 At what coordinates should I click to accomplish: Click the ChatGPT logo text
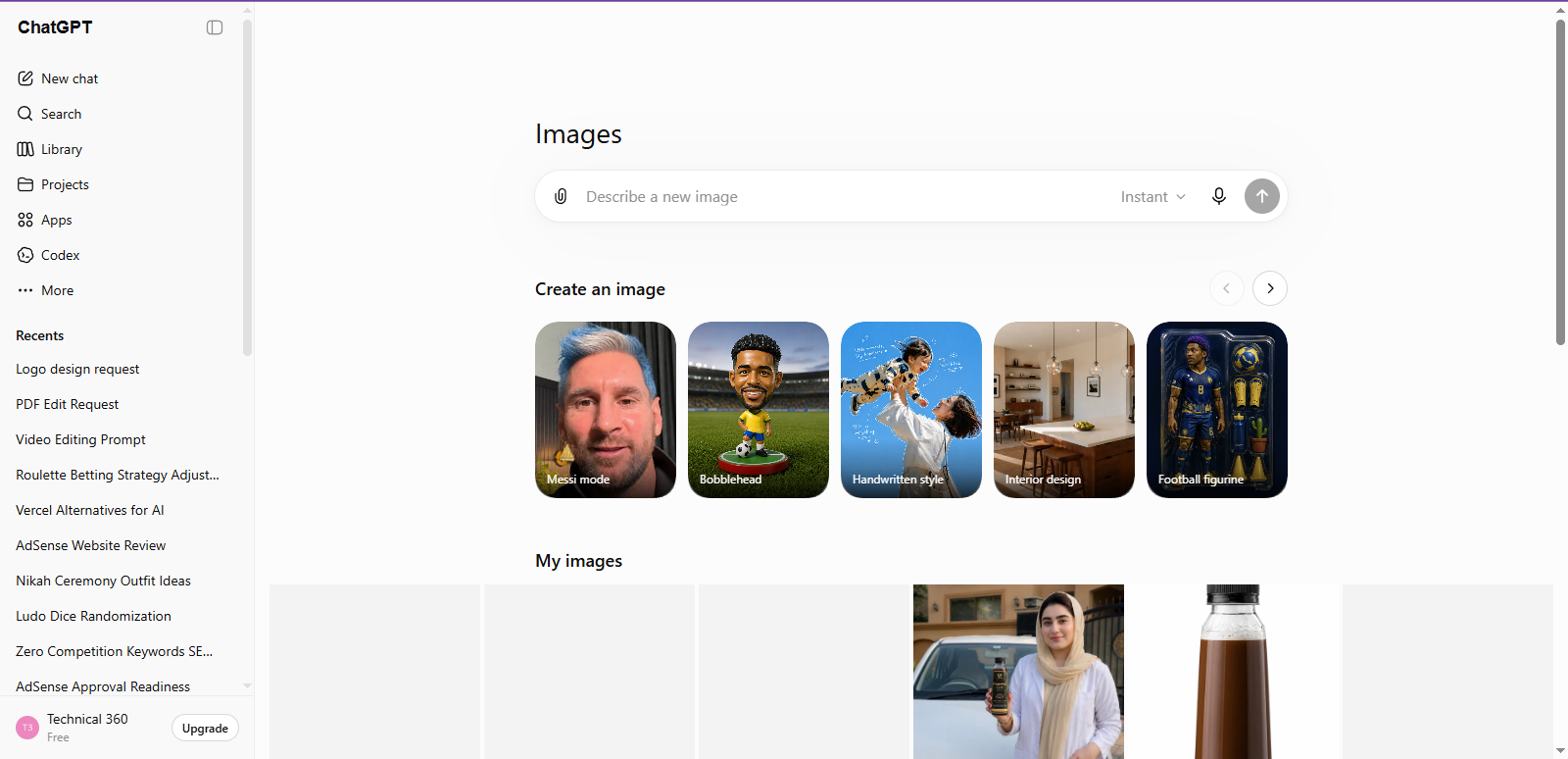pyautogui.click(x=55, y=27)
